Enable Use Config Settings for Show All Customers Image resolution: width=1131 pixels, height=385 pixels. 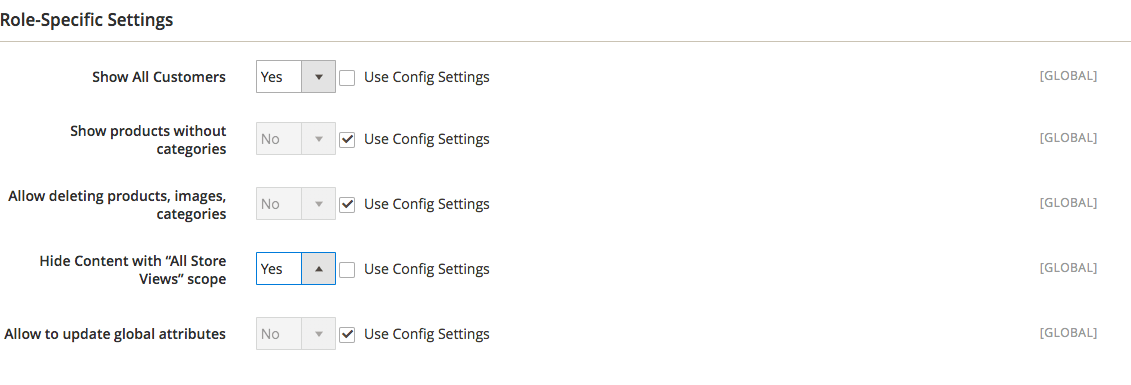click(x=347, y=77)
